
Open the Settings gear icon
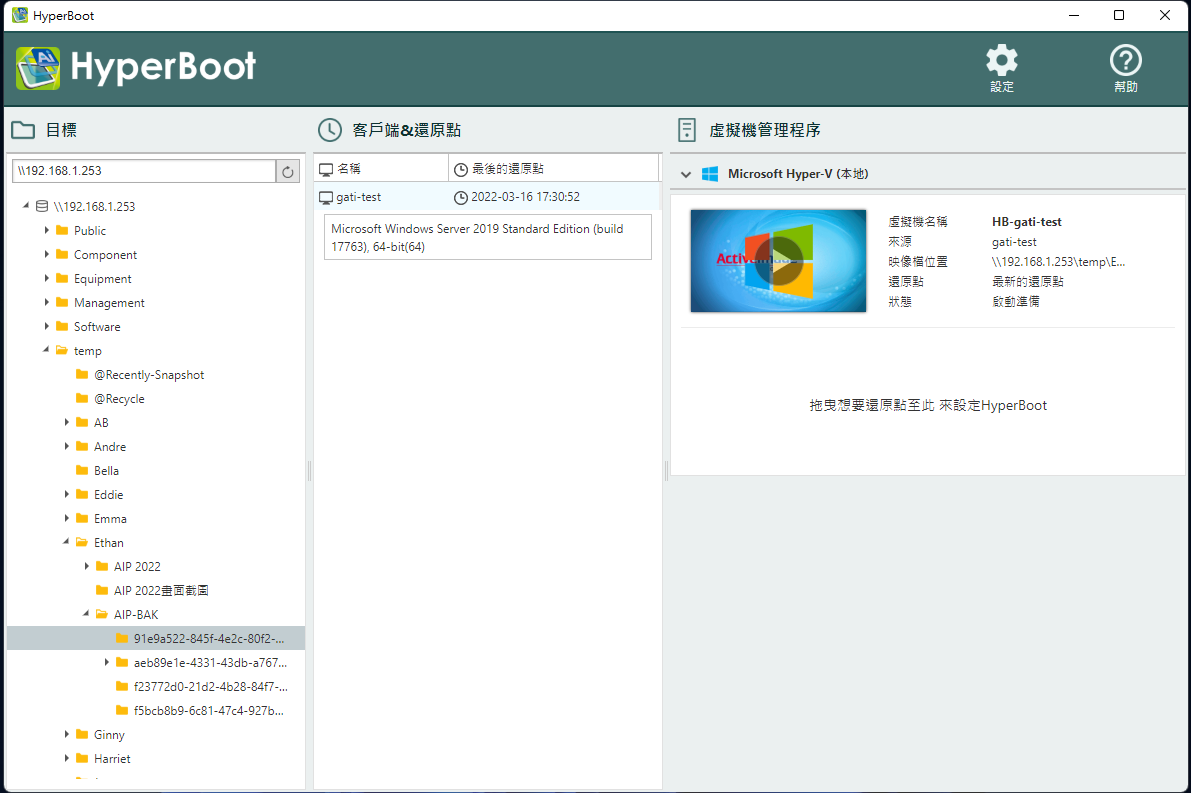pyautogui.click(x=1001, y=61)
